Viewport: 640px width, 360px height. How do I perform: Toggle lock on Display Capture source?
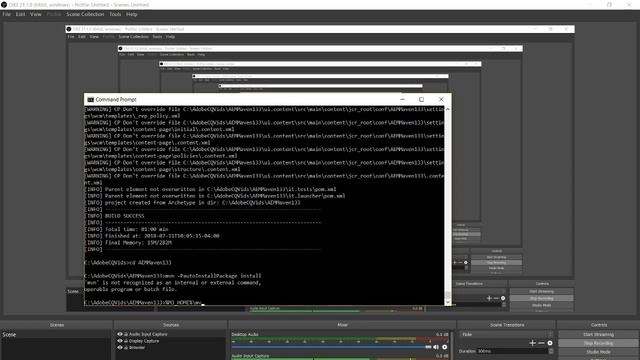[126, 341]
